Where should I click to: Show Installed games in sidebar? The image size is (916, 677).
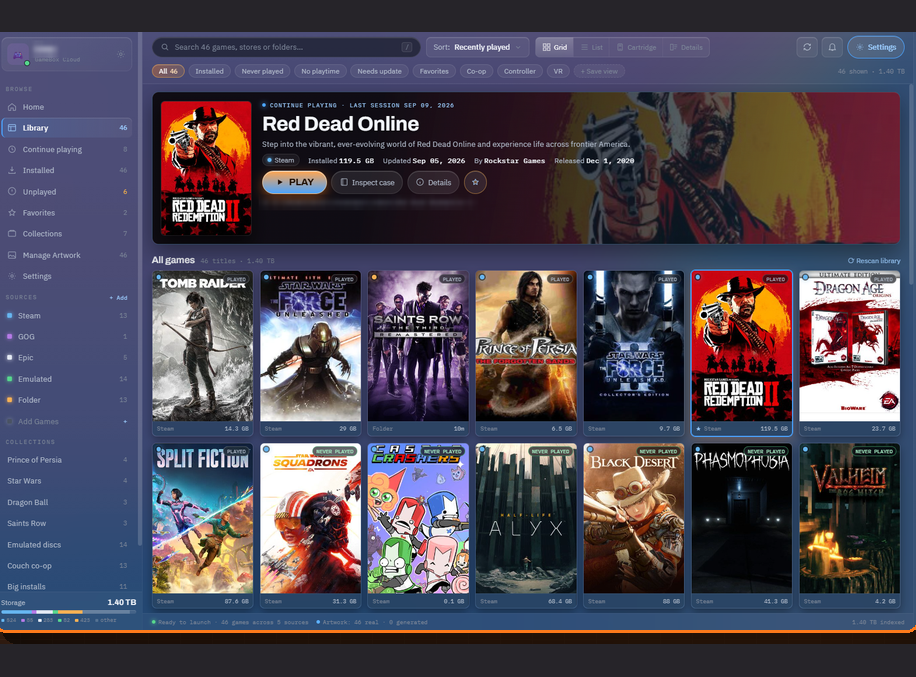point(67,171)
